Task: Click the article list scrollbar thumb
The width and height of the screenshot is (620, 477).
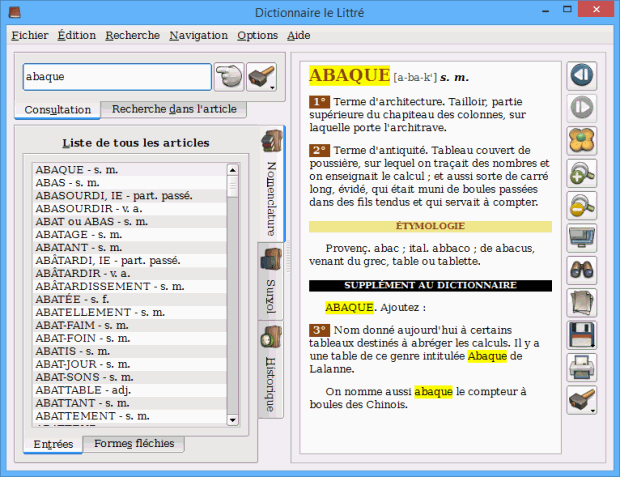Action: [232, 187]
